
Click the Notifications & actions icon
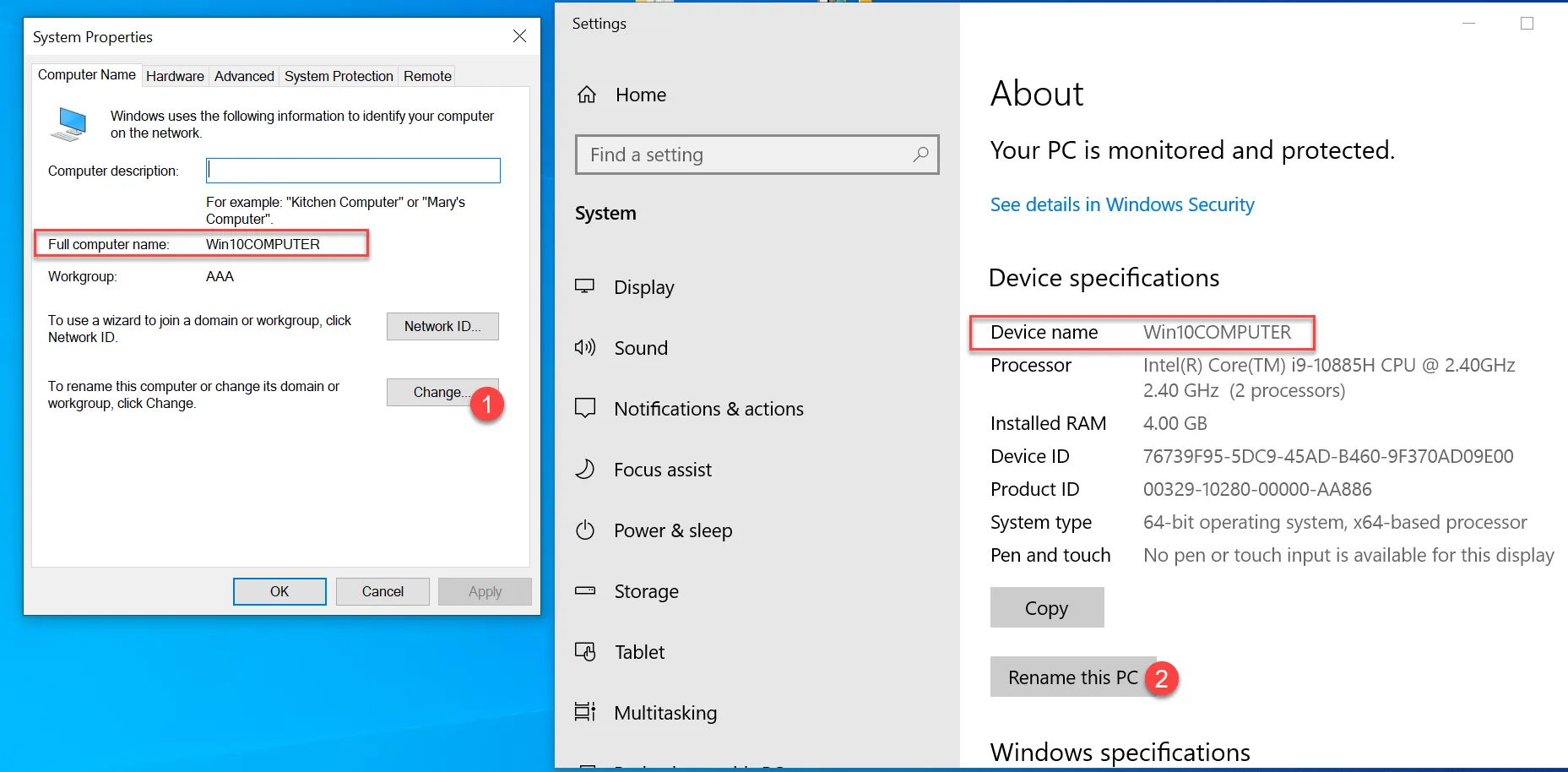click(x=585, y=408)
